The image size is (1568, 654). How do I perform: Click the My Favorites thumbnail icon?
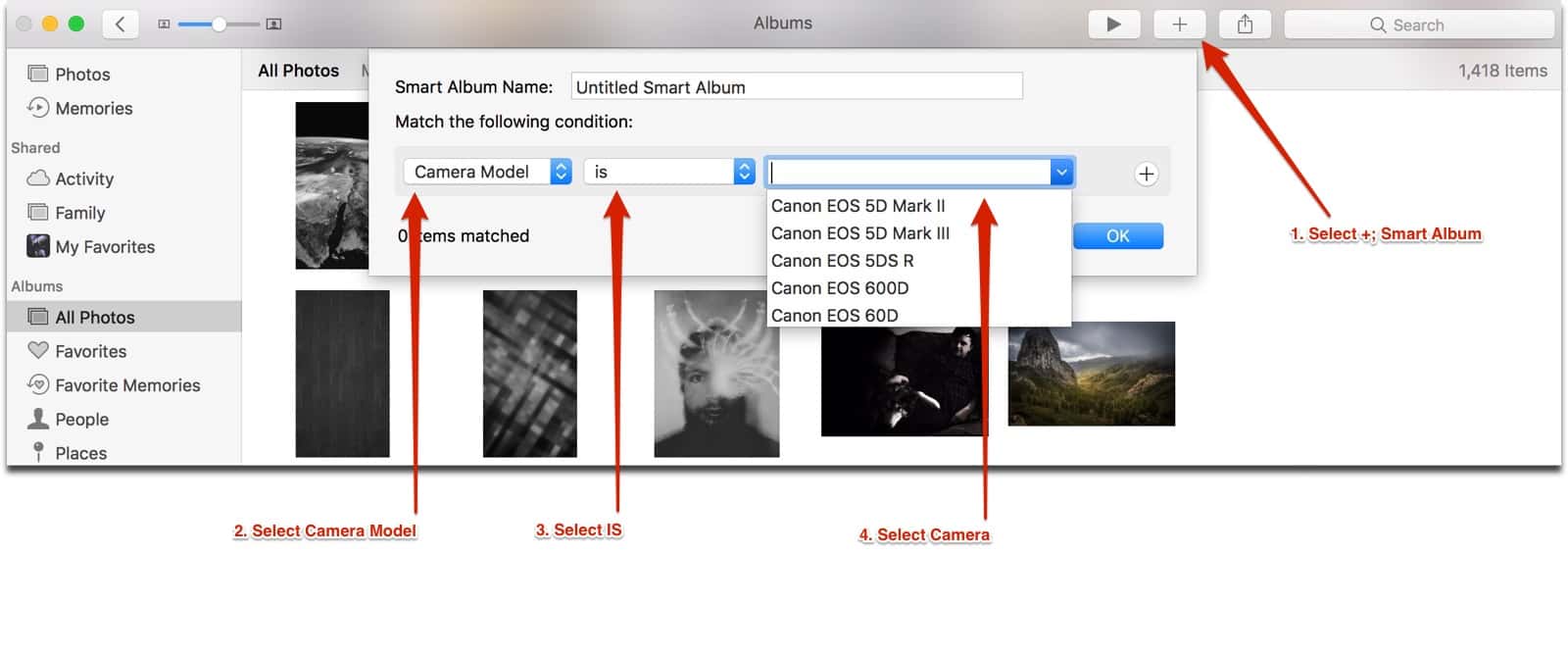(x=38, y=246)
